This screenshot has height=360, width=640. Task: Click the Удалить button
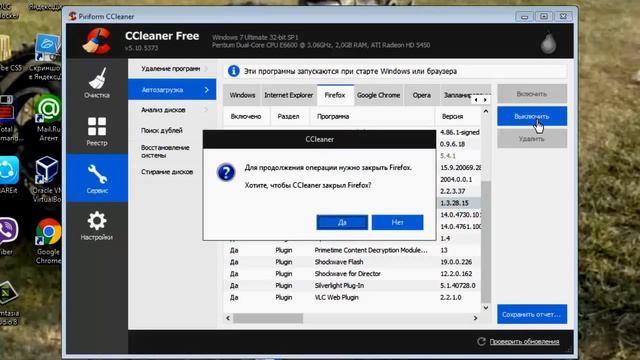(532, 139)
